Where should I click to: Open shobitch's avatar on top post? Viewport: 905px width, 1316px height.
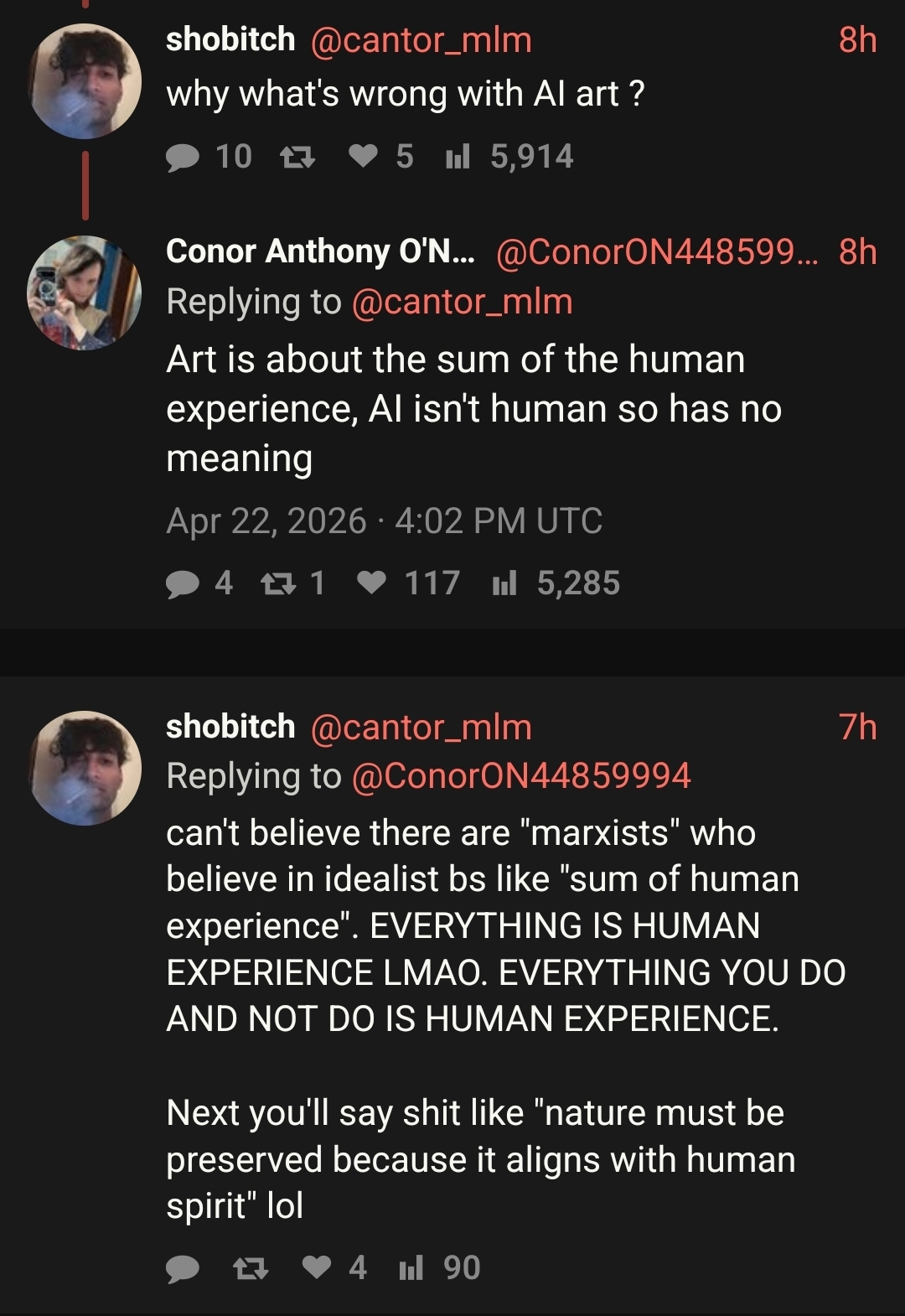click(85, 80)
